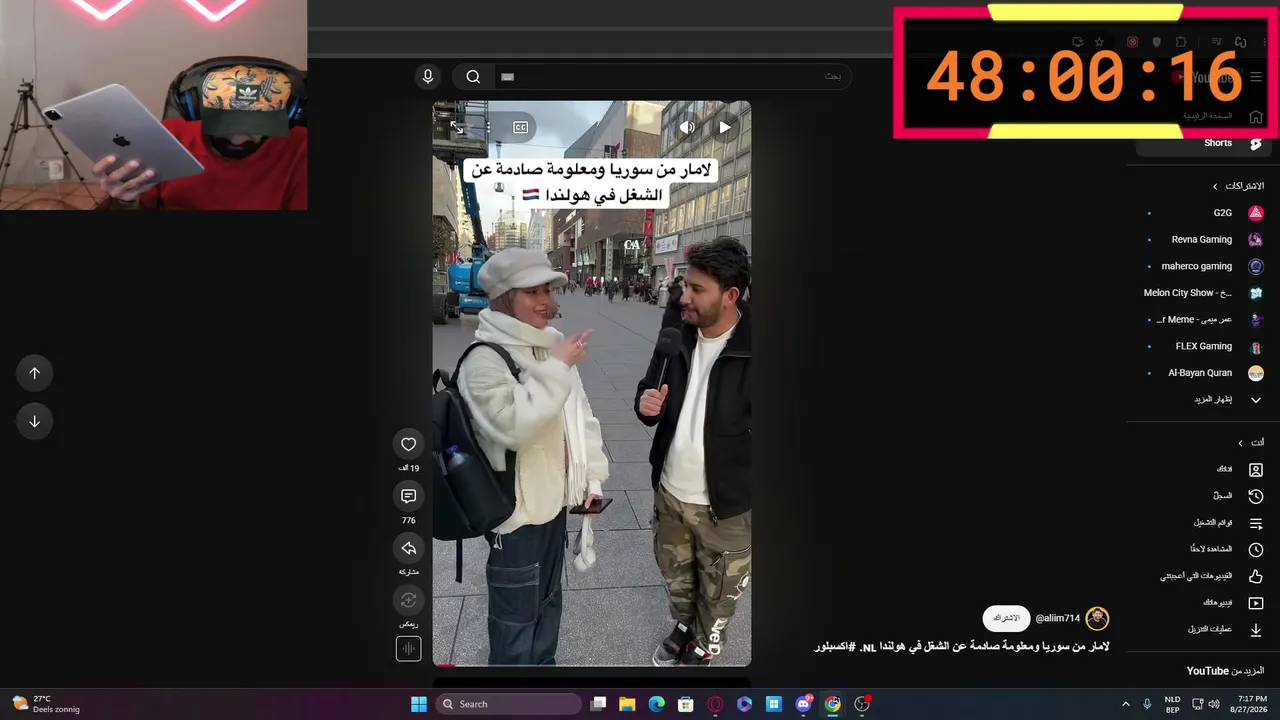Submit with the search magnifier button
The image size is (1280, 720).
click(473, 76)
